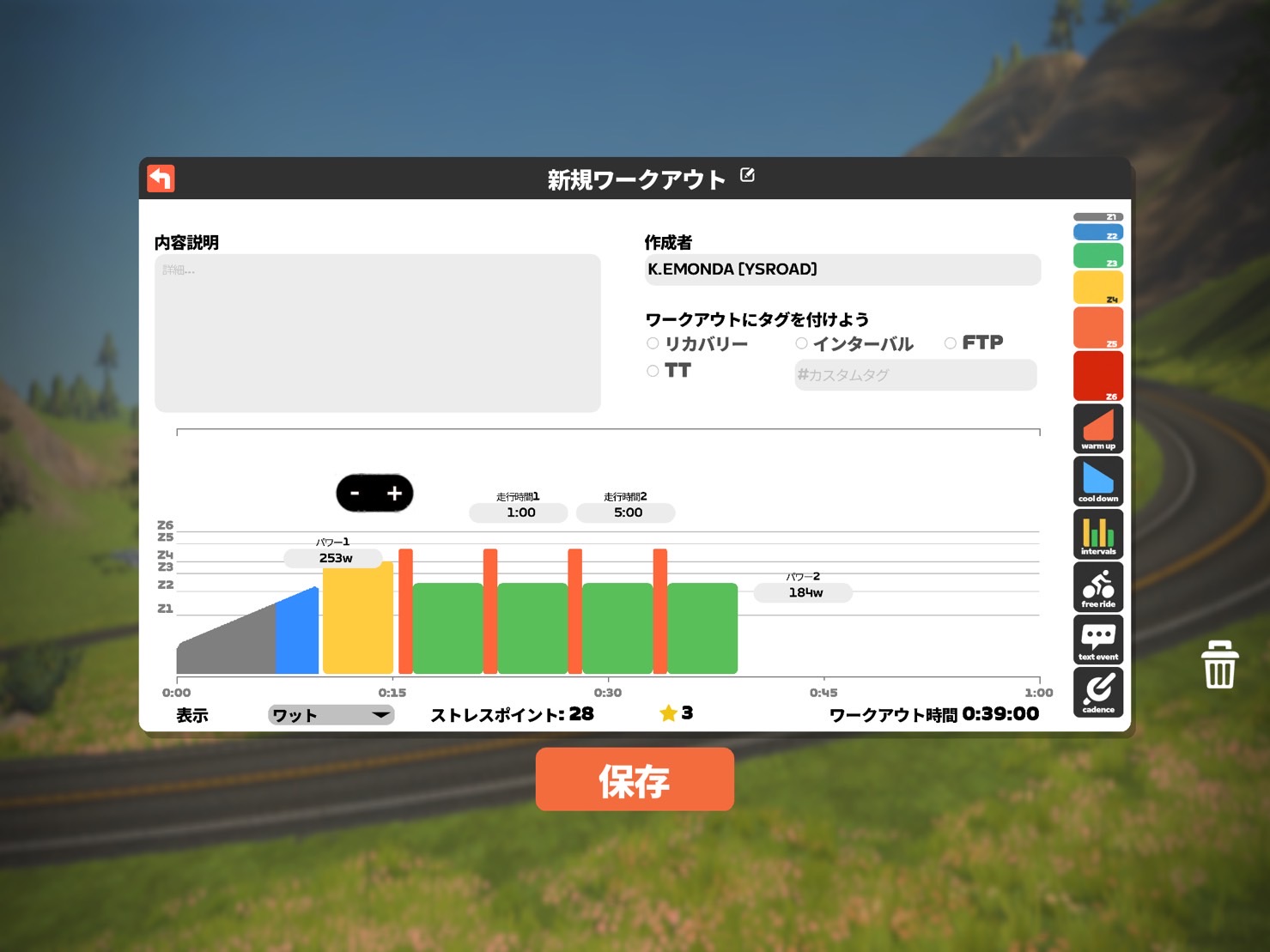Select the orange Z5 zone block
Viewport: 1270px width, 952px height.
1098,328
